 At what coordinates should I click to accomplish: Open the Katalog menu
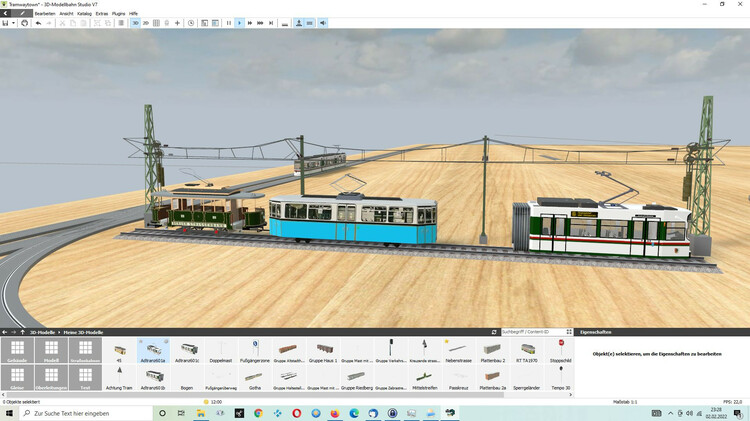pos(84,13)
